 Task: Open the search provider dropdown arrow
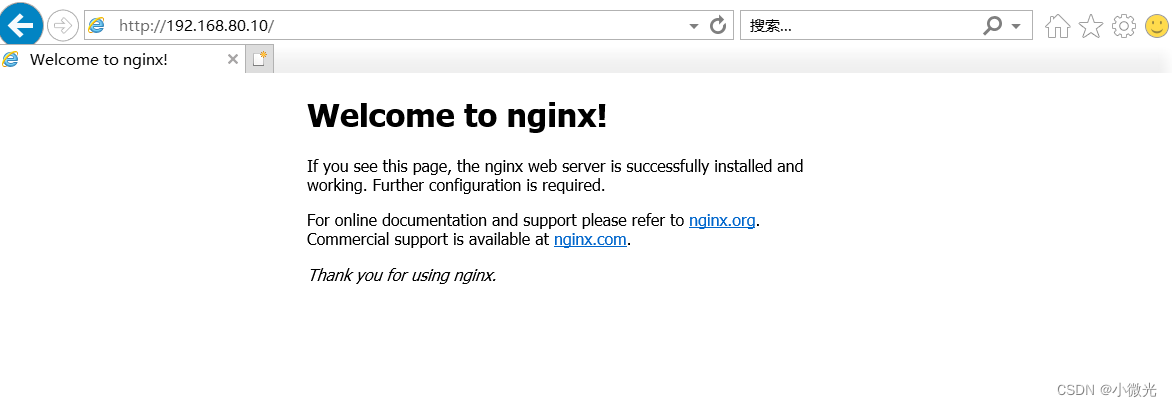pos(1016,27)
